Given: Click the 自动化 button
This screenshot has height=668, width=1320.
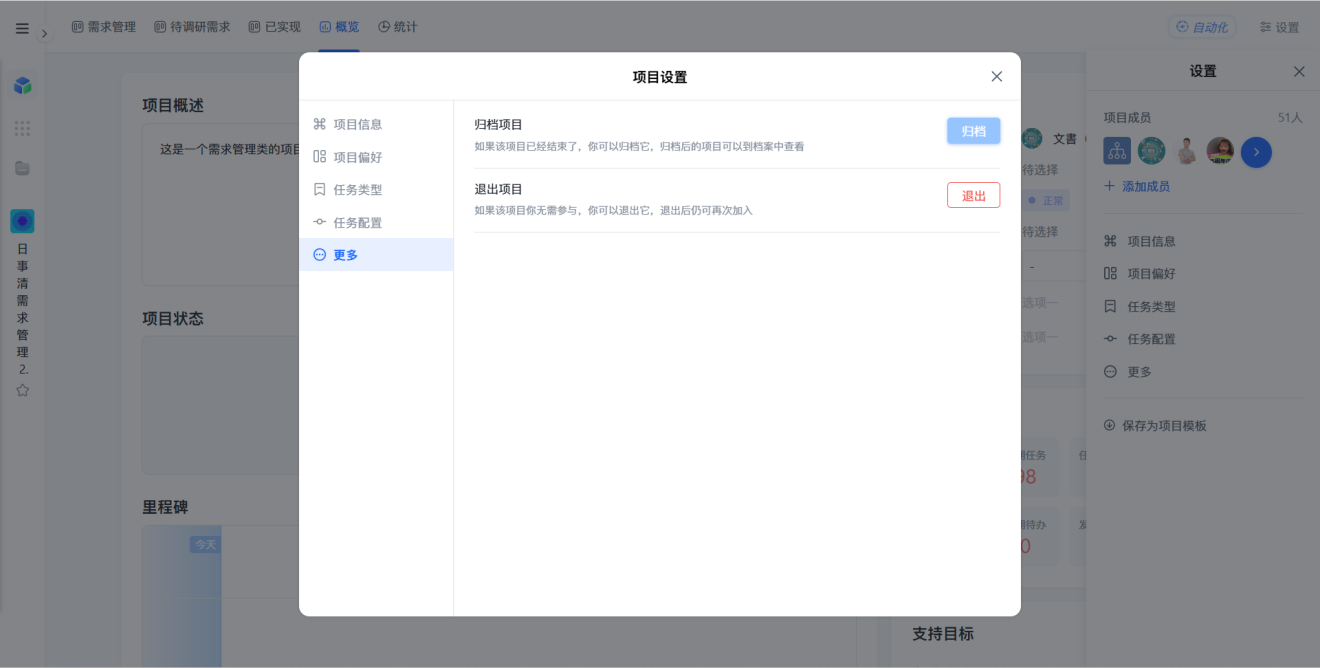Looking at the screenshot, I should 1202,27.
